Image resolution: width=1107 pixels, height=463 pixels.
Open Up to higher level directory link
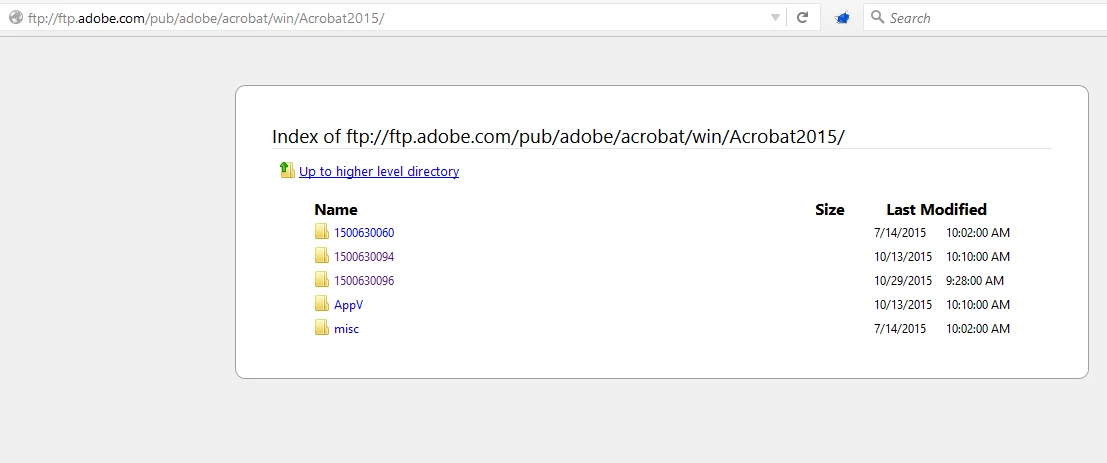[x=378, y=172]
